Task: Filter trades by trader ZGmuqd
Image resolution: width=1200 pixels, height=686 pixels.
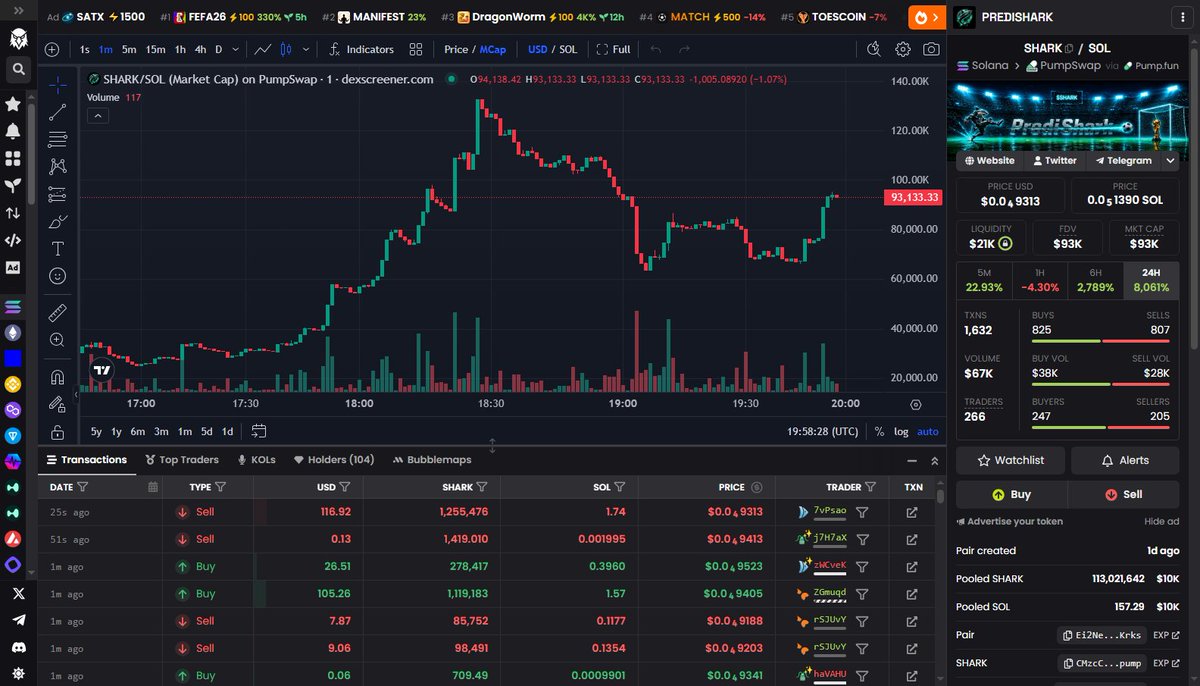Action: tap(862, 593)
